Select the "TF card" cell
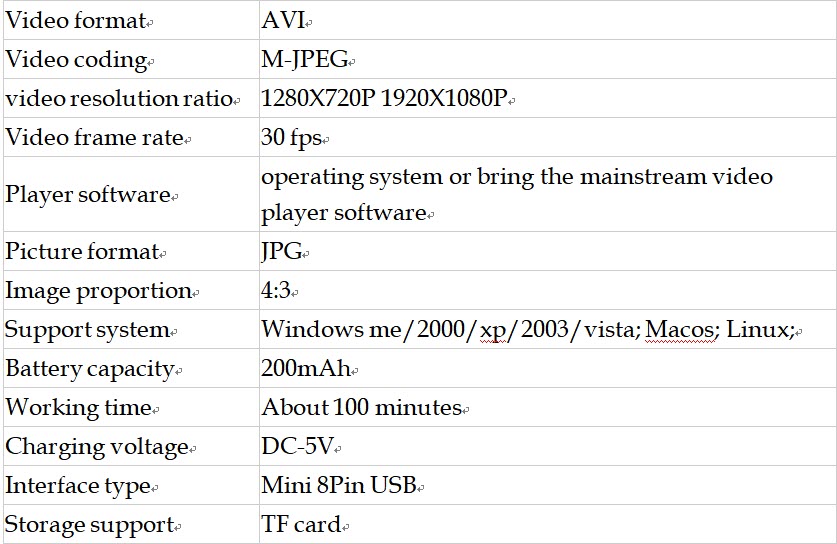Screen dimensions: 837x544 tap(301, 524)
